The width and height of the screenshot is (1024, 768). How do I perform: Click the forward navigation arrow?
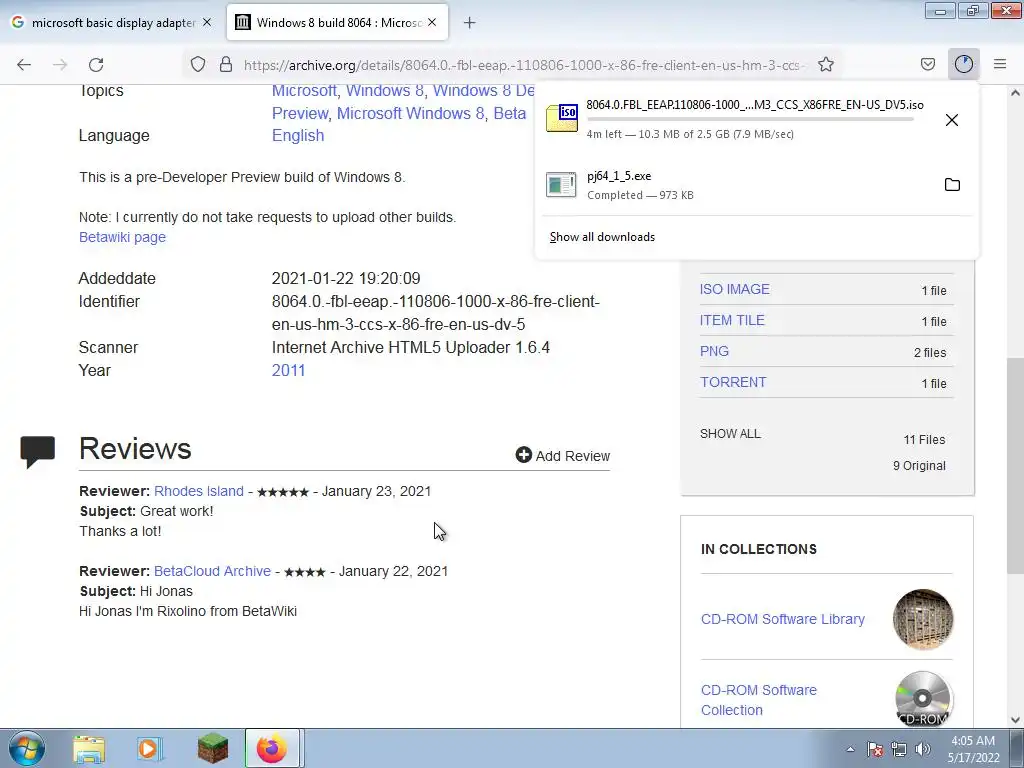pyautogui.click(x=60, y=64)
